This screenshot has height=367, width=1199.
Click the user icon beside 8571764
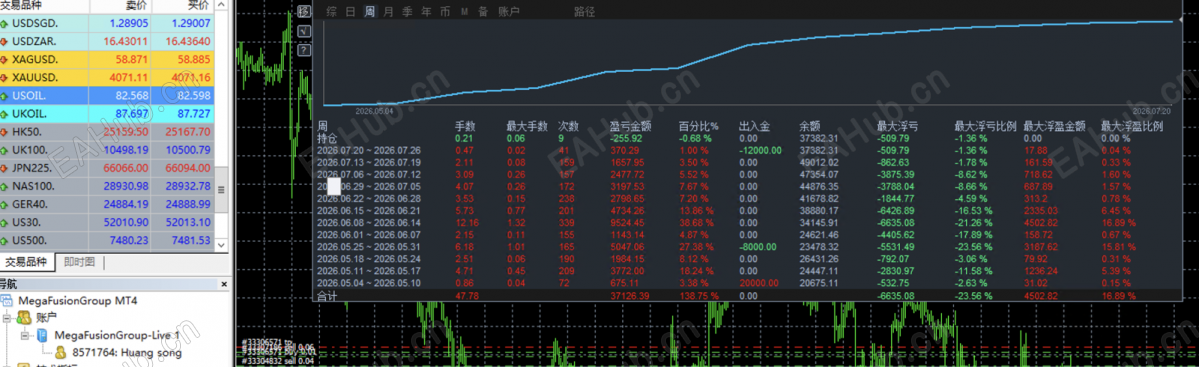(x=60, y=352)
